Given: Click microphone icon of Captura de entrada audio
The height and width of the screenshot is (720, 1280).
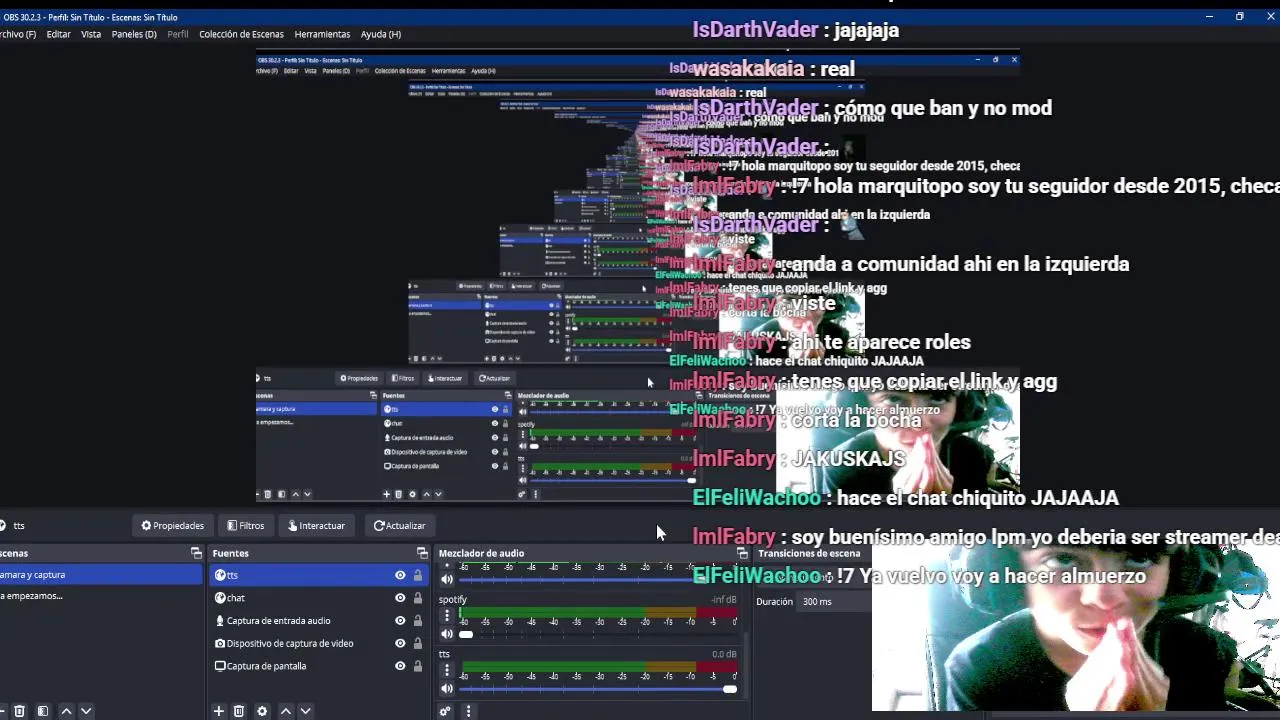Looking at the screenshot, I should 220,621.
